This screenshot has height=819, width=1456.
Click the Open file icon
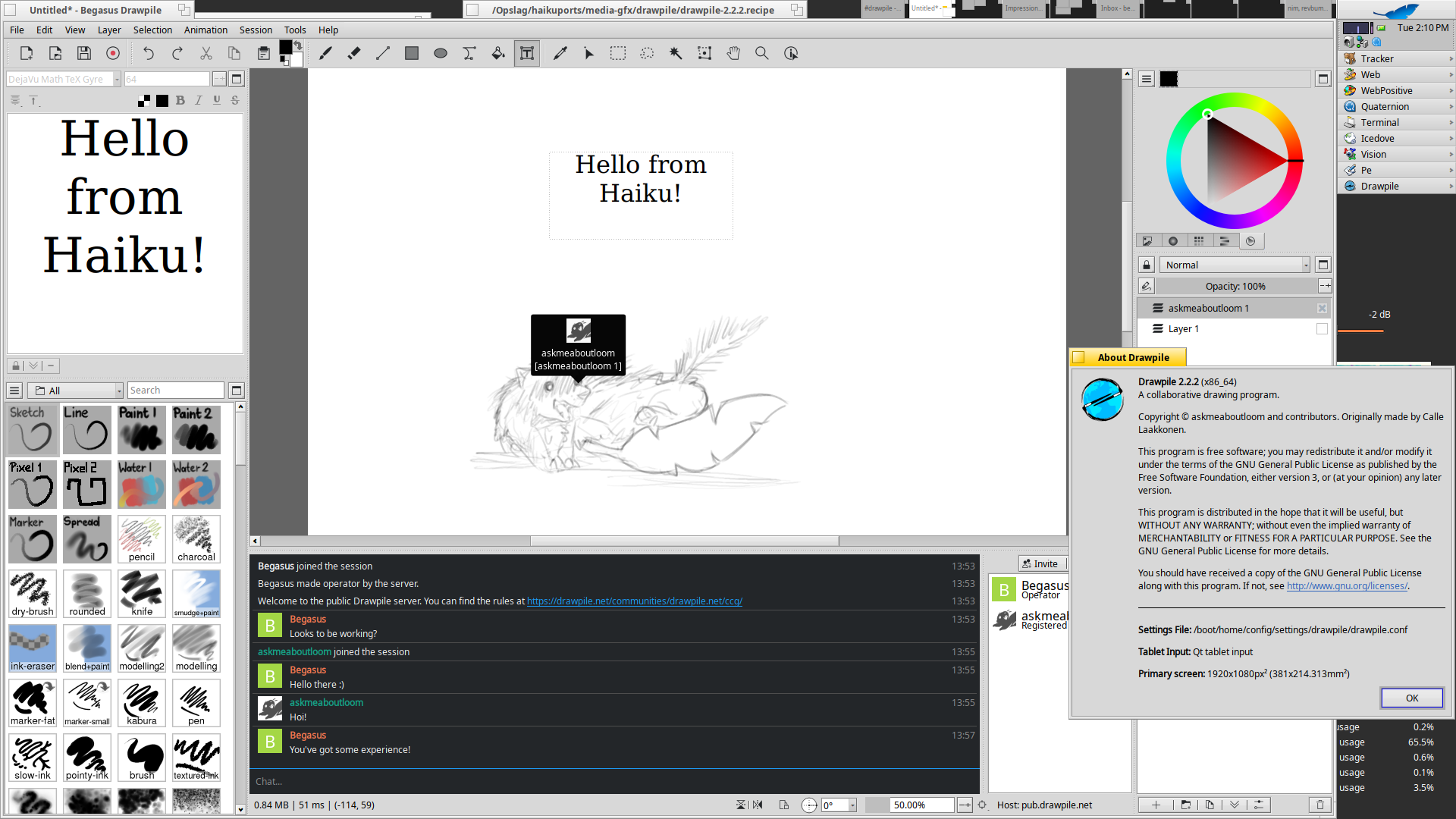pos(55,53)
